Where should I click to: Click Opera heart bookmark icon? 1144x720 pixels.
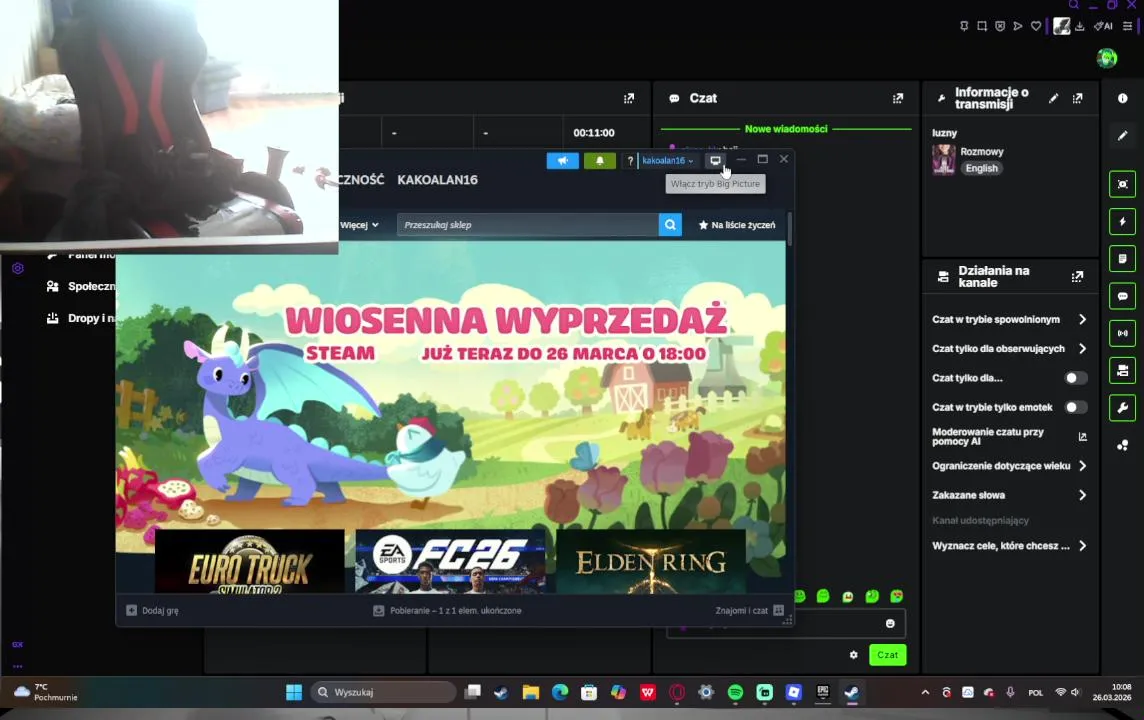(1036, 26)
